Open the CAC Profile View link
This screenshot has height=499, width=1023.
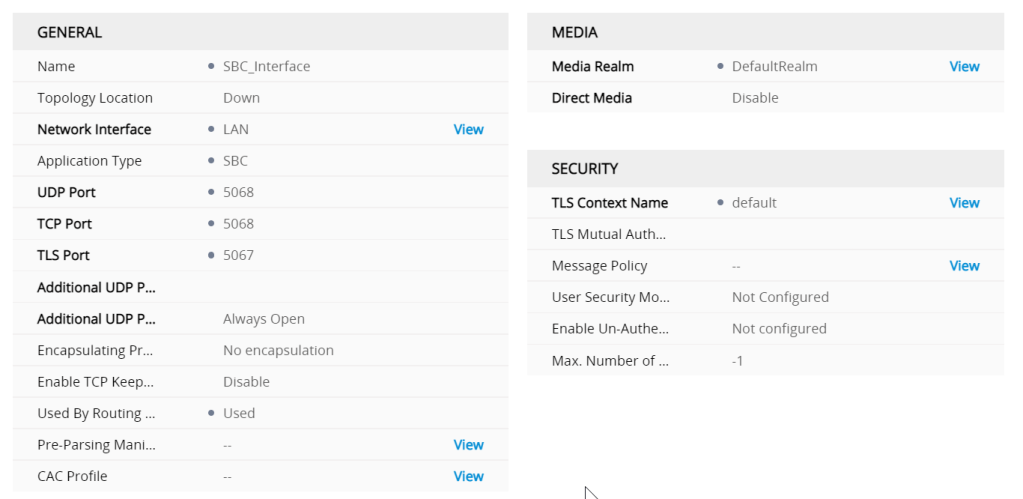[468, 476]
